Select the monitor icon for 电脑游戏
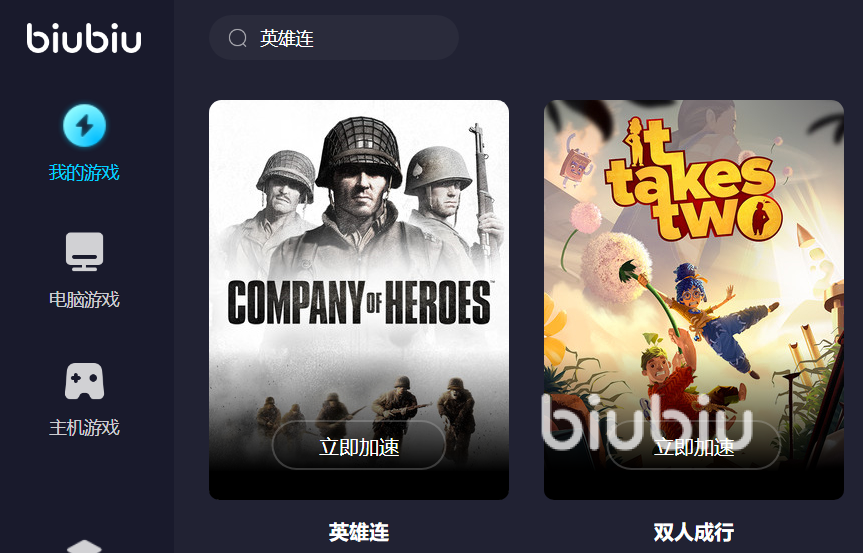This screenshot has width=863, height=553. (x=84, y=251)
